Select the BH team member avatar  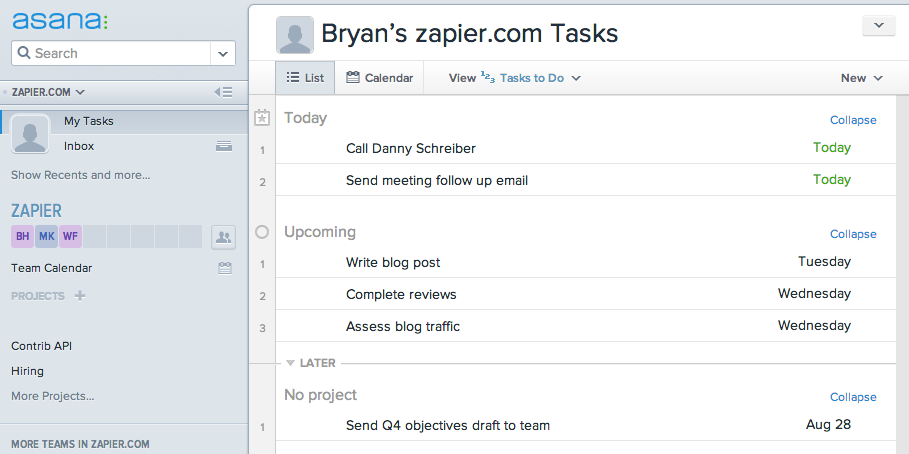(x=23, y=237)
